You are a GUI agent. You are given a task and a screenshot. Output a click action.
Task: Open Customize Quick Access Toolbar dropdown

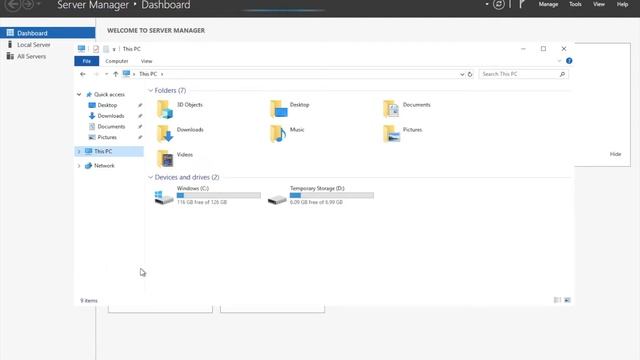(114, 49)
